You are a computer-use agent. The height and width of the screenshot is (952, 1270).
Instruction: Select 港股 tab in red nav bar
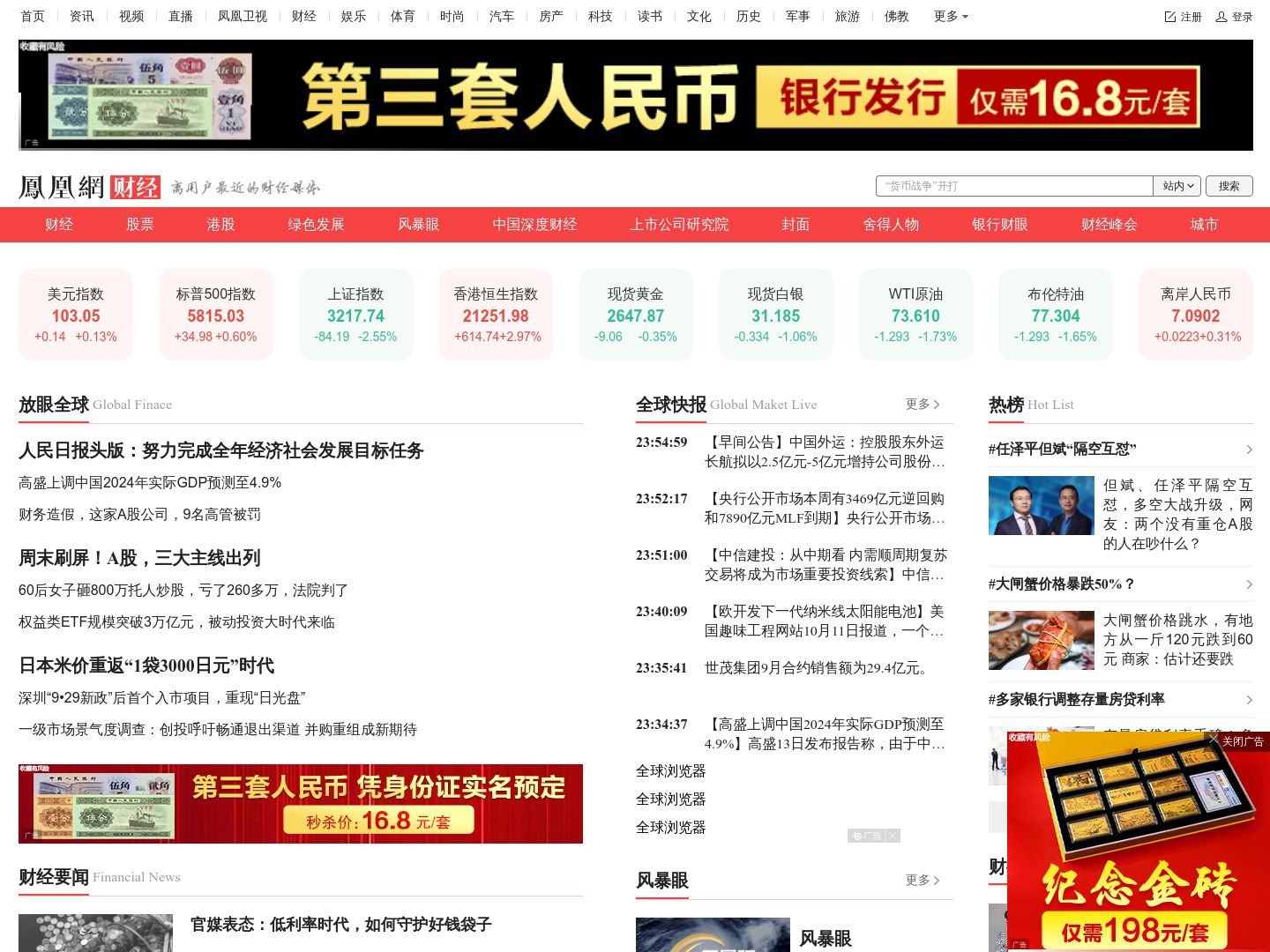click(x=221, y=225)
